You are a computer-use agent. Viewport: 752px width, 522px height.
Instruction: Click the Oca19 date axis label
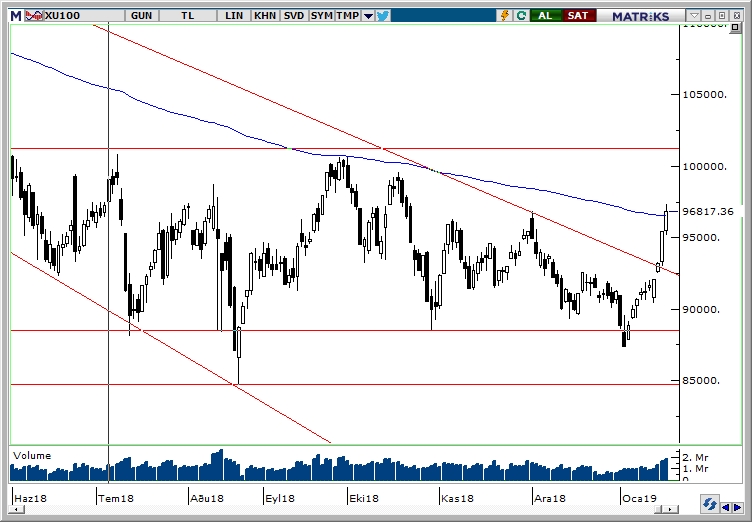(x=639, y=498)
